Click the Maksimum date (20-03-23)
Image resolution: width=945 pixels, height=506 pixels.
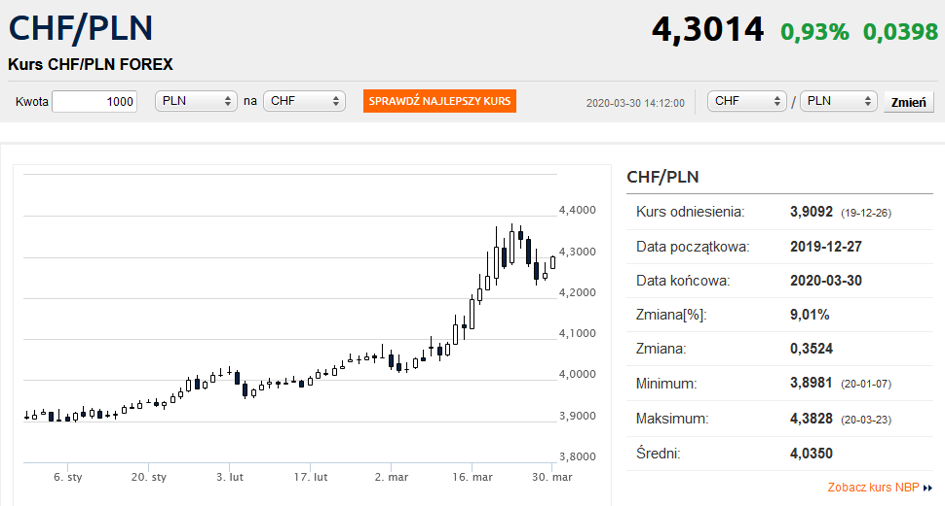866,420
